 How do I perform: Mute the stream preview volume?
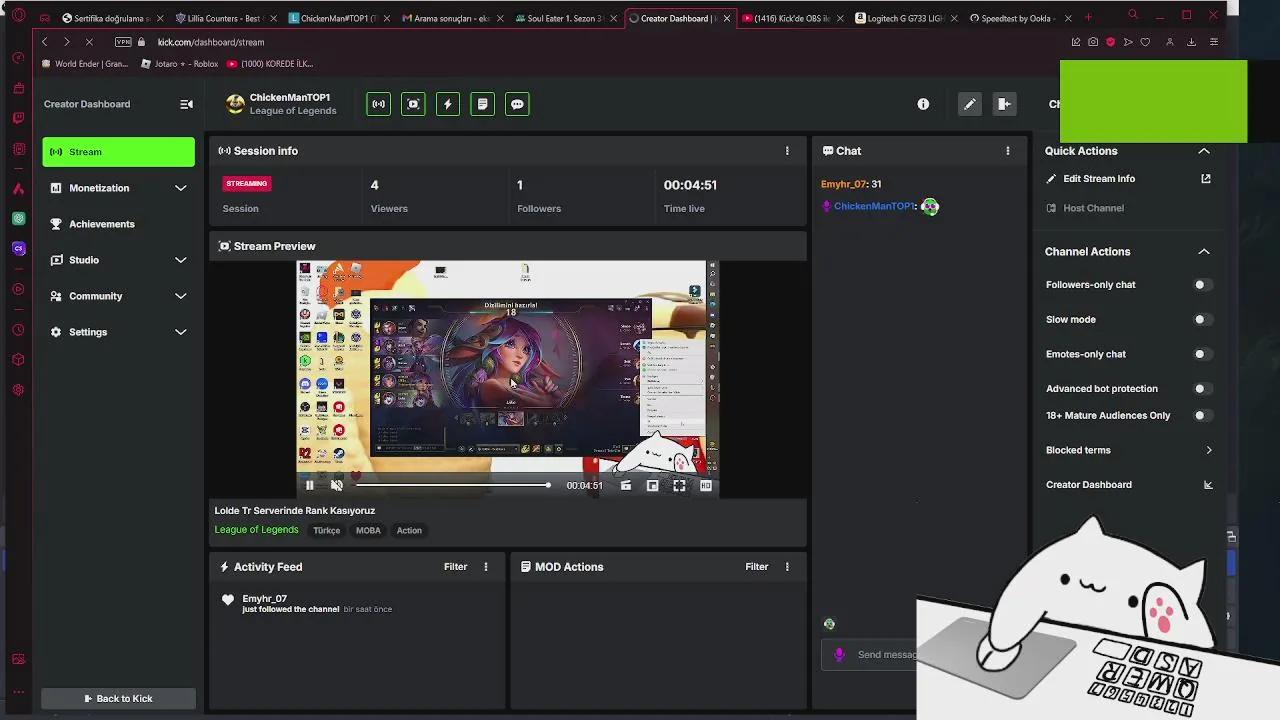[337, 485]
